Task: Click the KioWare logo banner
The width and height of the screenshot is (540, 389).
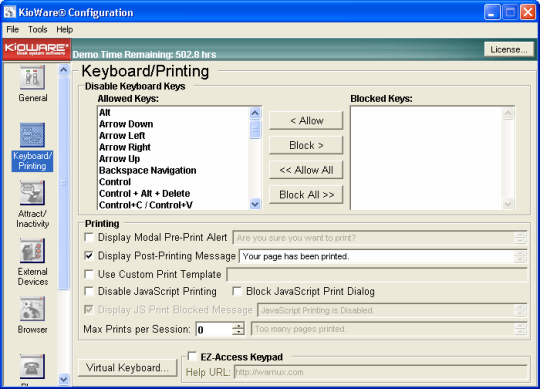Action: click(x=37, y=49)
